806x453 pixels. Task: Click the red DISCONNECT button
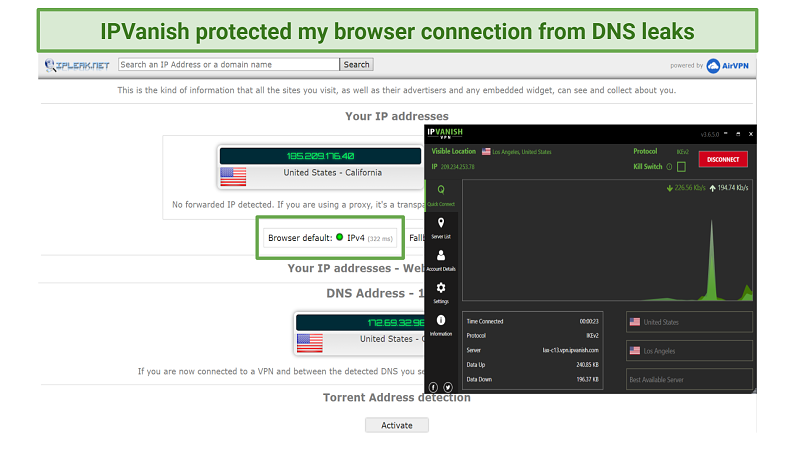coord(723,159)
